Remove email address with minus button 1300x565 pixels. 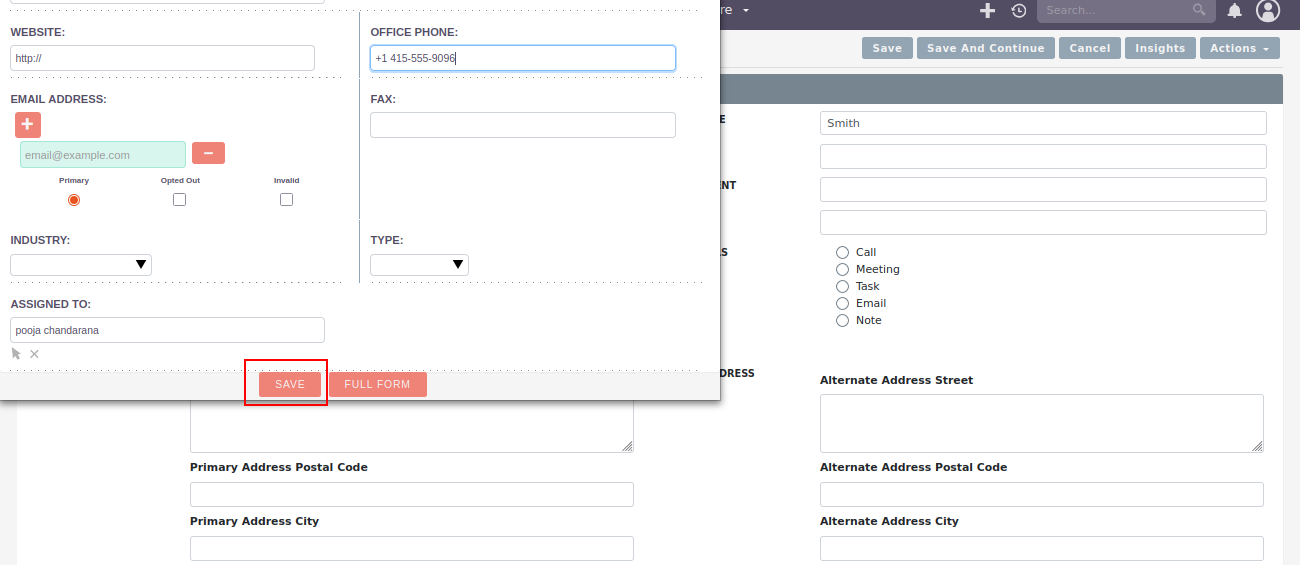[x=208, y=153]
